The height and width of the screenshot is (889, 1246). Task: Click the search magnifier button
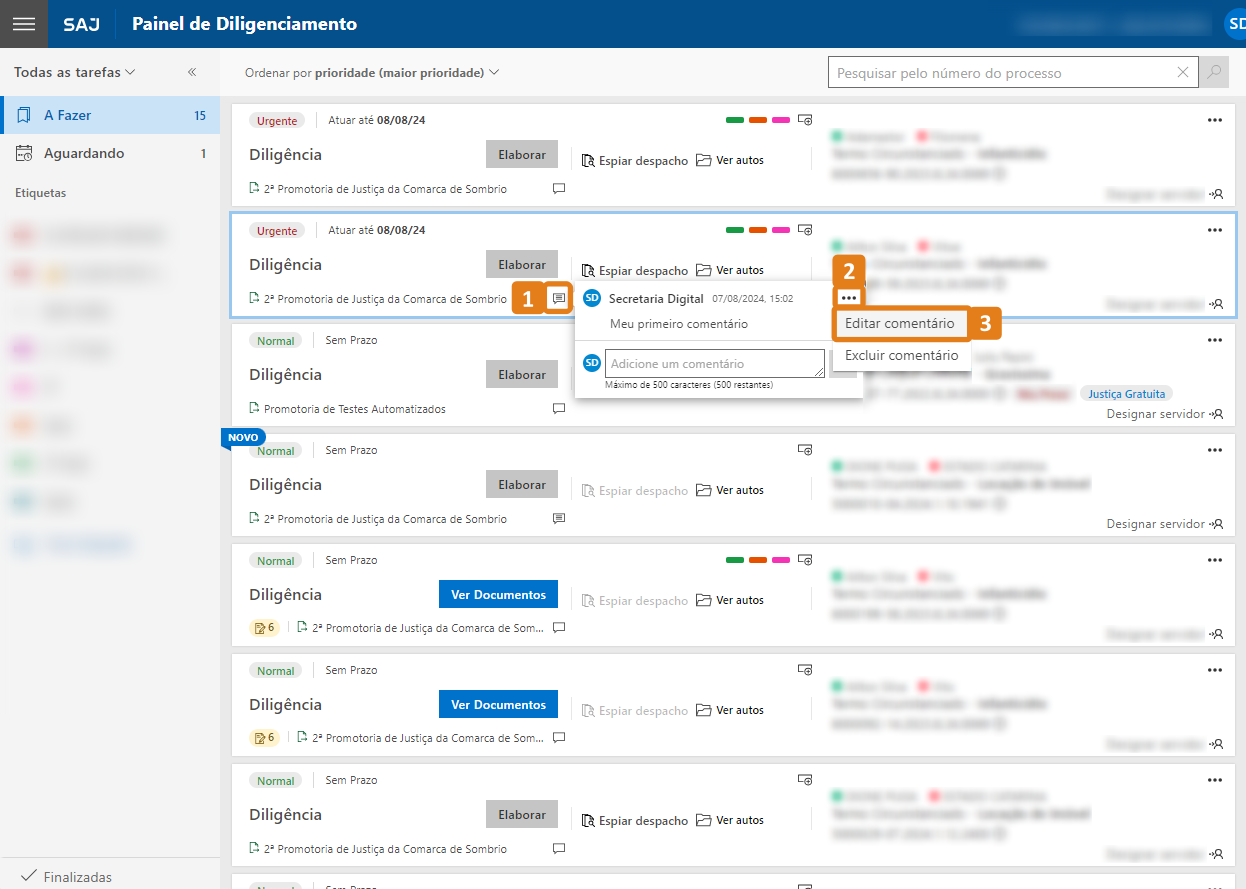tap(1214, 73)
